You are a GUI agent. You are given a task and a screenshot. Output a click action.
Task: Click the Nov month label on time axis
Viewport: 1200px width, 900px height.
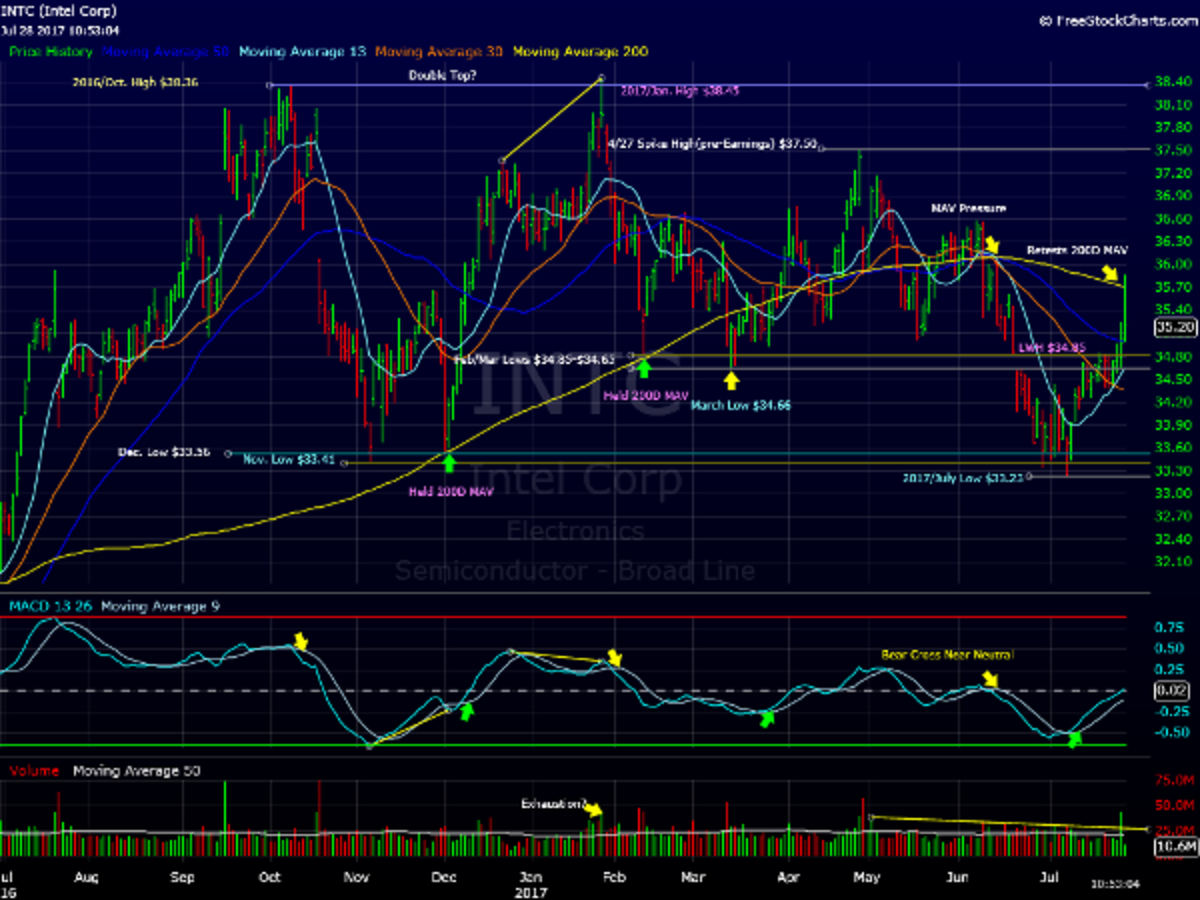pyautogui.click(x=358, y=876)
